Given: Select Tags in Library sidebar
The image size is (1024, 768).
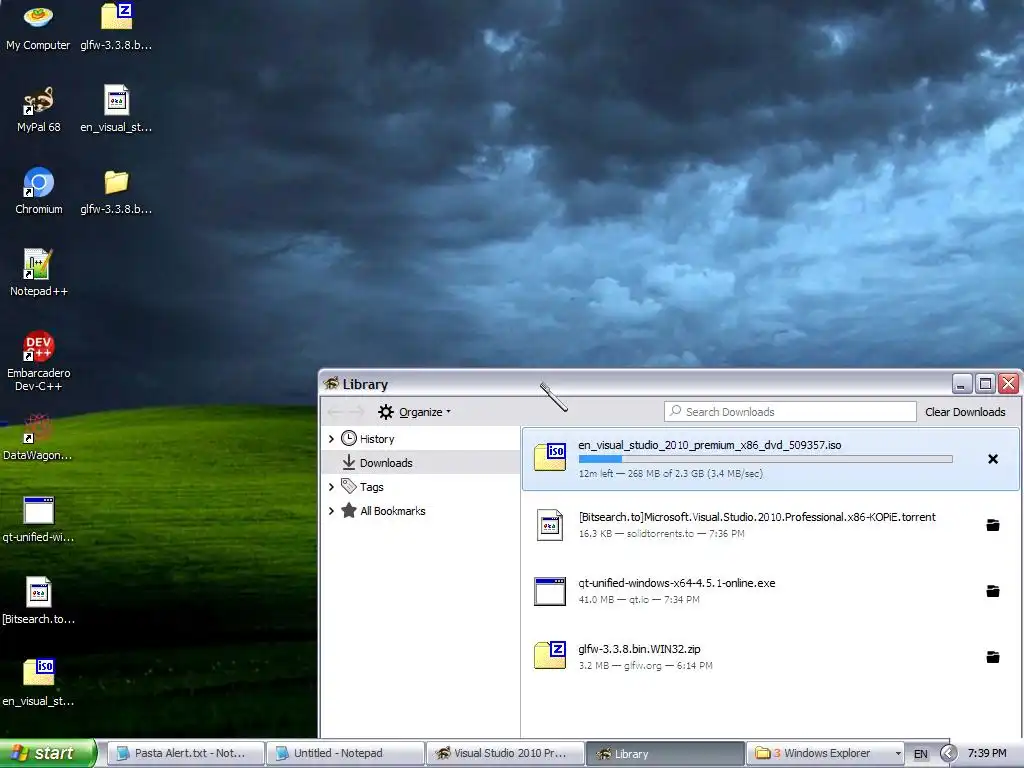Looking at the screenshot, I should click(372, 487).
